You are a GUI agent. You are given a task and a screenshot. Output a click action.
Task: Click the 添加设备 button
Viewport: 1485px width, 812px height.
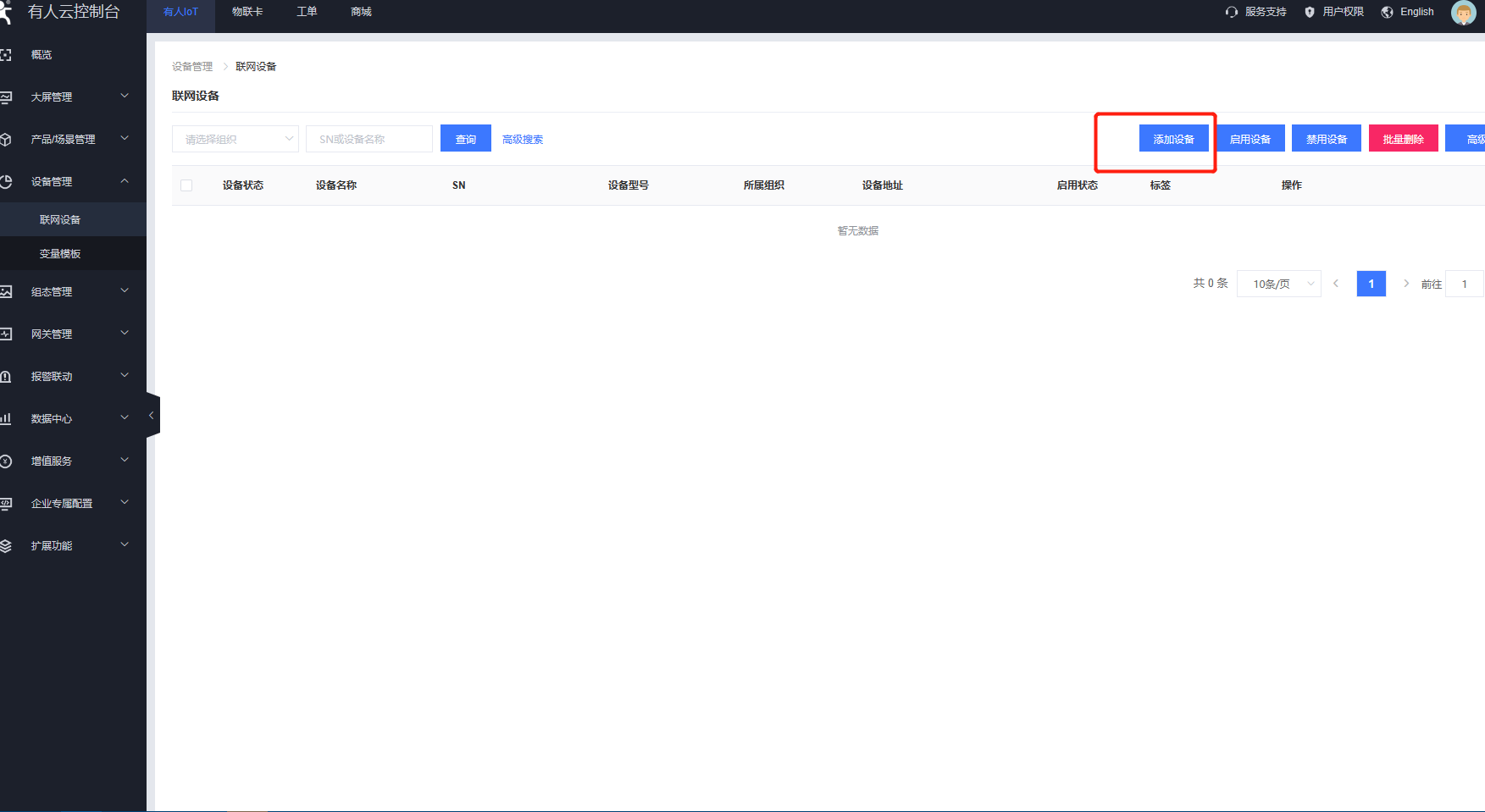pyautogui.click(x=1173, y=139)
